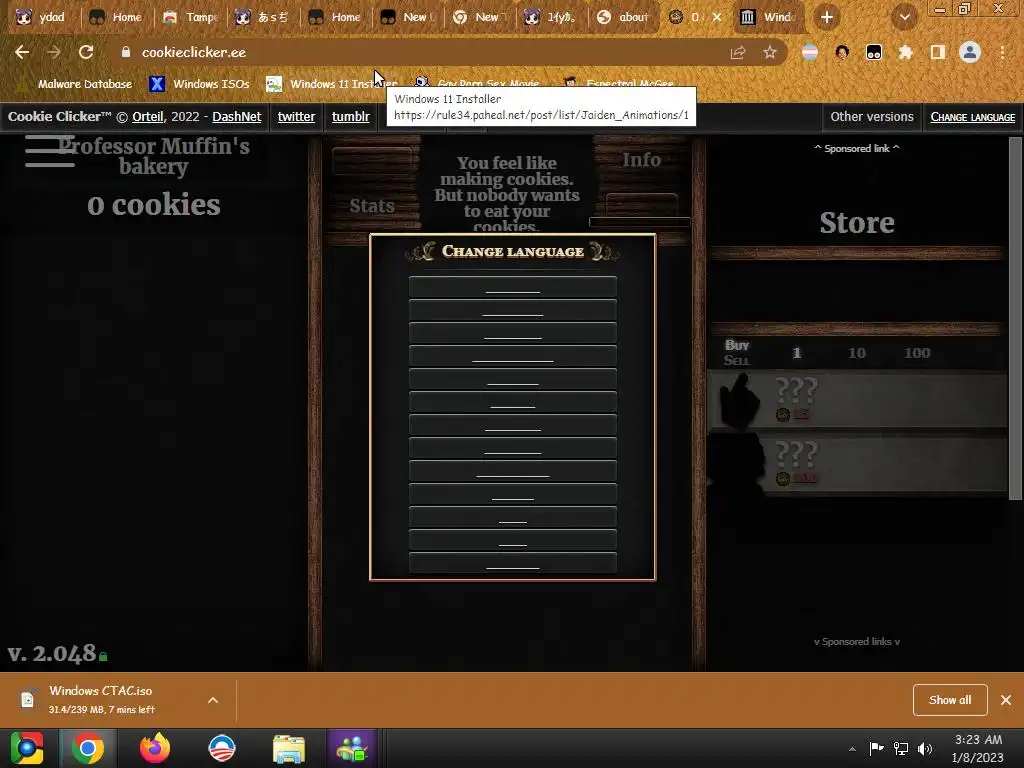Set store bulk amount to 10
Viewport: 1024px width, 768px height.
[856, 353]
